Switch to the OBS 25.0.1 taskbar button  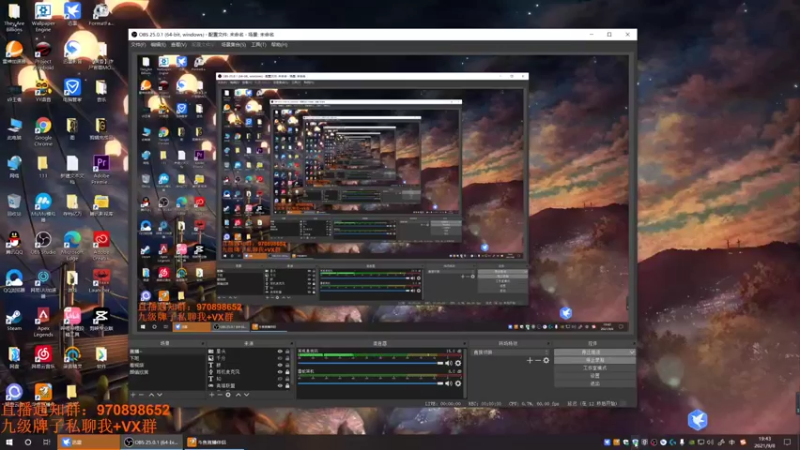(x=152, y=442)
